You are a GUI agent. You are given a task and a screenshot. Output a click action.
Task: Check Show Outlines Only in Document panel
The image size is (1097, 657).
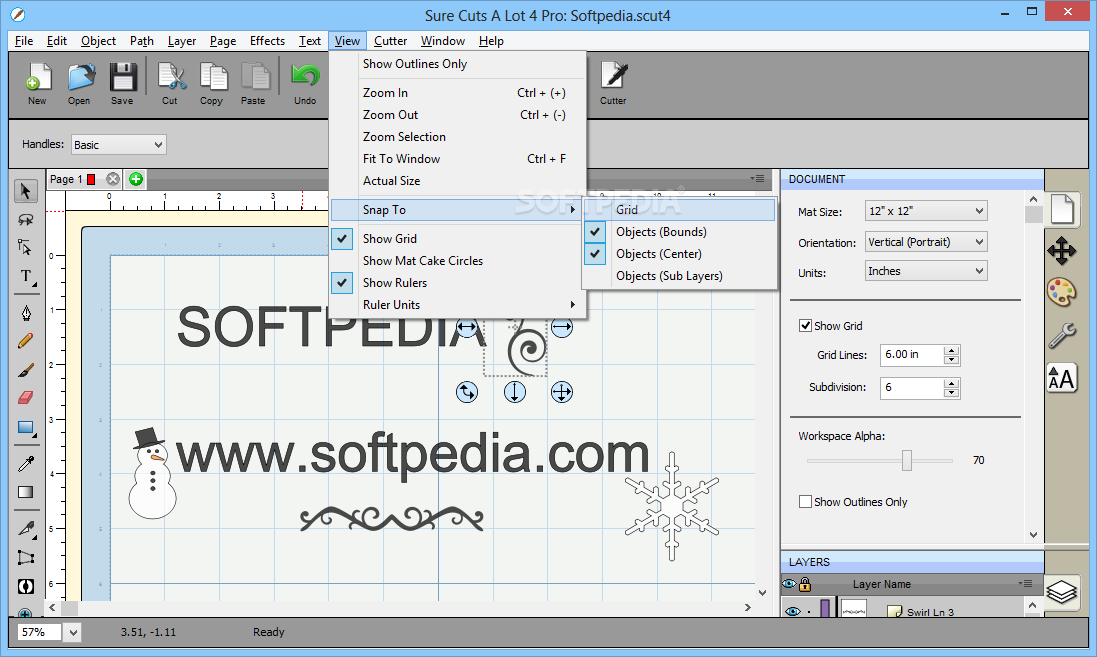[x=805, y=502]
